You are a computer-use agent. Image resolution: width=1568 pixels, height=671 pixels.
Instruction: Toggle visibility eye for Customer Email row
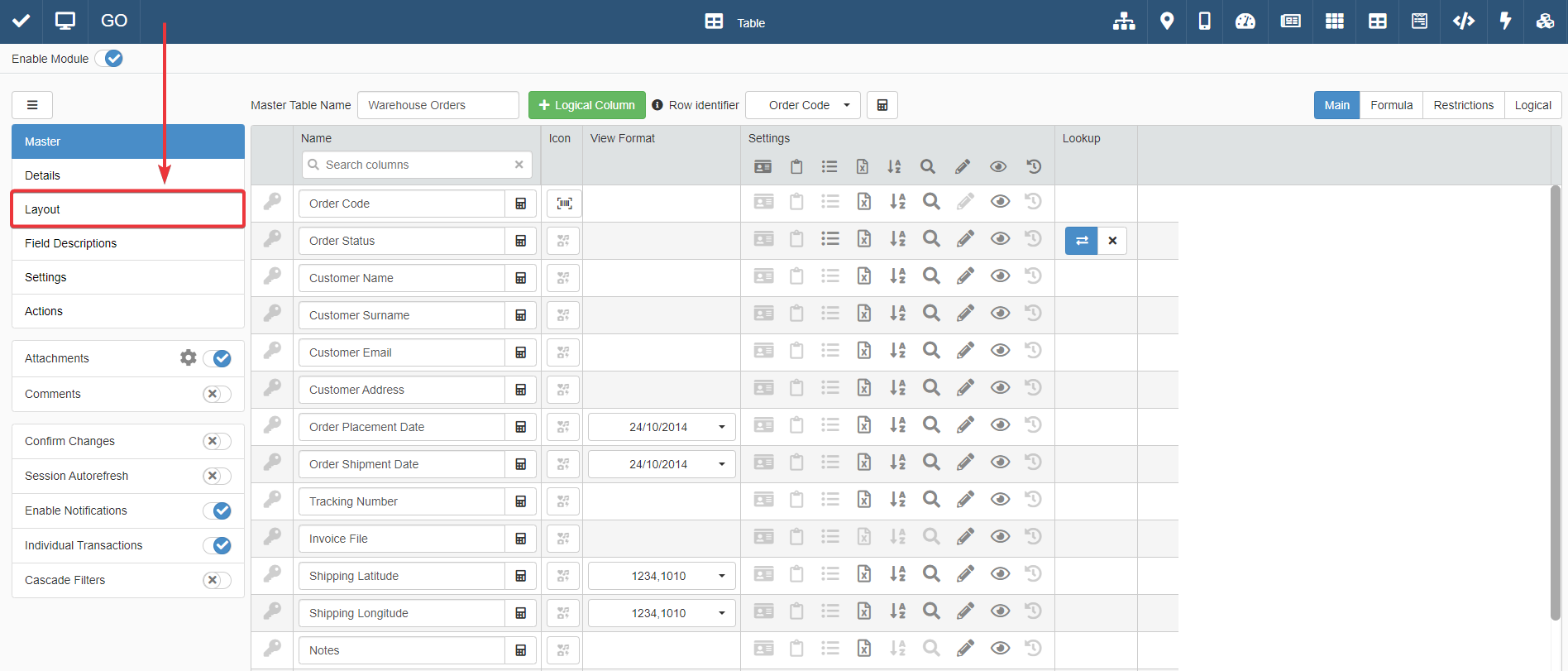[x=1000, y=351]
